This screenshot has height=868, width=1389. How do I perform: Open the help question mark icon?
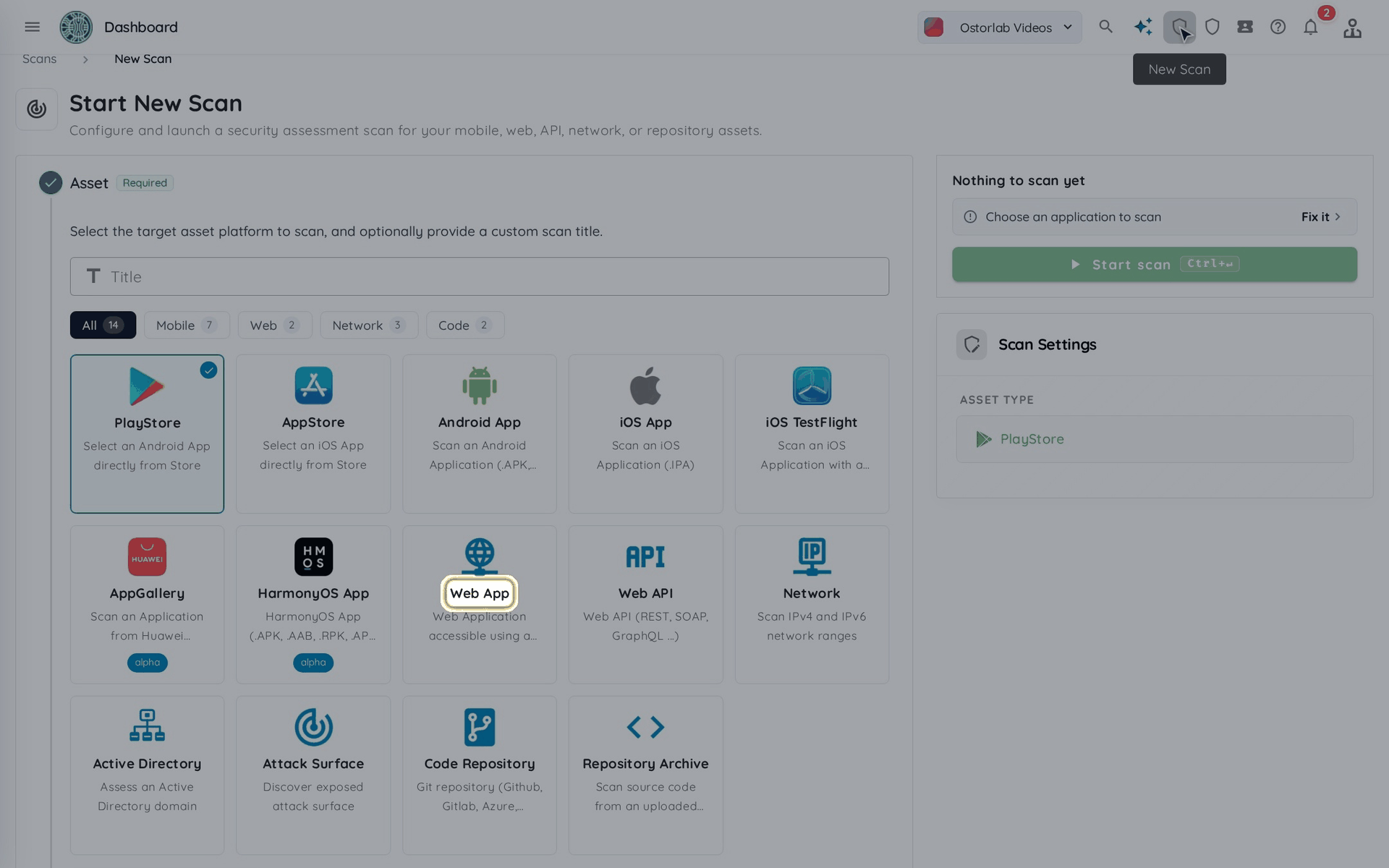pos(1278,27)
